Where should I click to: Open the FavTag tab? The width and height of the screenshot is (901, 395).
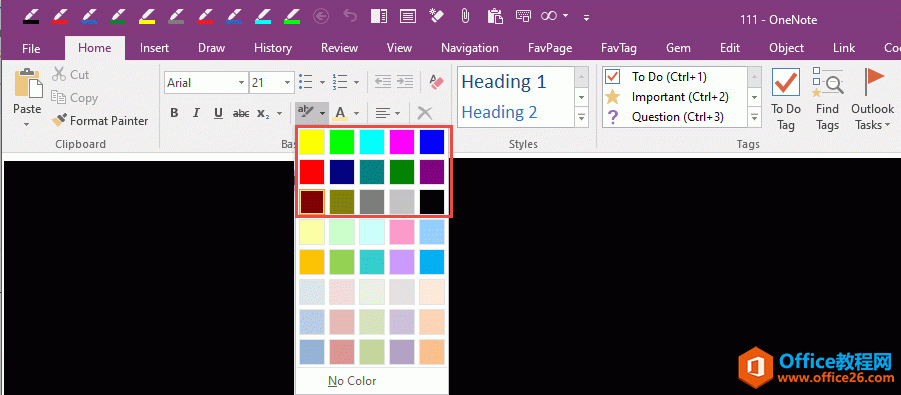click(619, 48)
